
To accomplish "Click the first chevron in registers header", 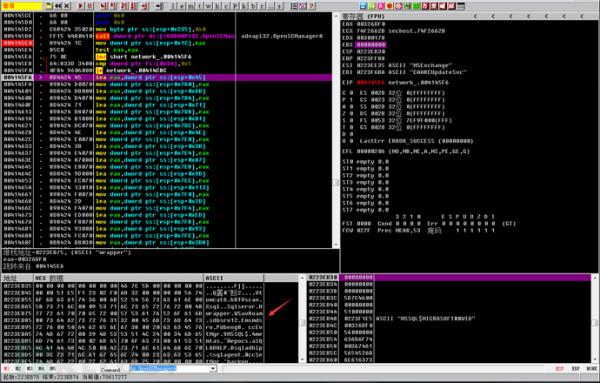I will tap(476, 16).
